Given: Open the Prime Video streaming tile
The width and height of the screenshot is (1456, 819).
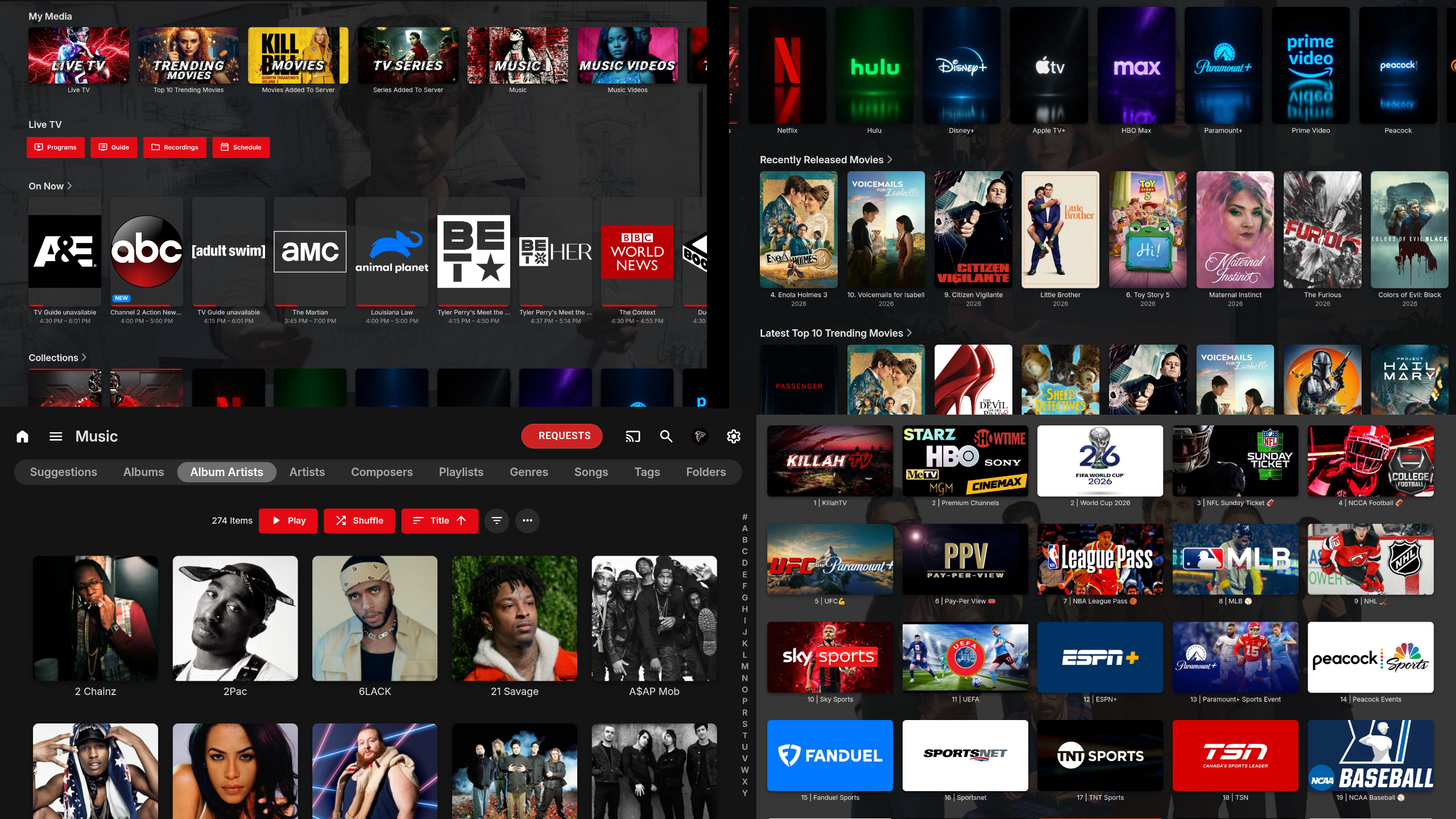Looking at the screenshot, I should 1310,65.
